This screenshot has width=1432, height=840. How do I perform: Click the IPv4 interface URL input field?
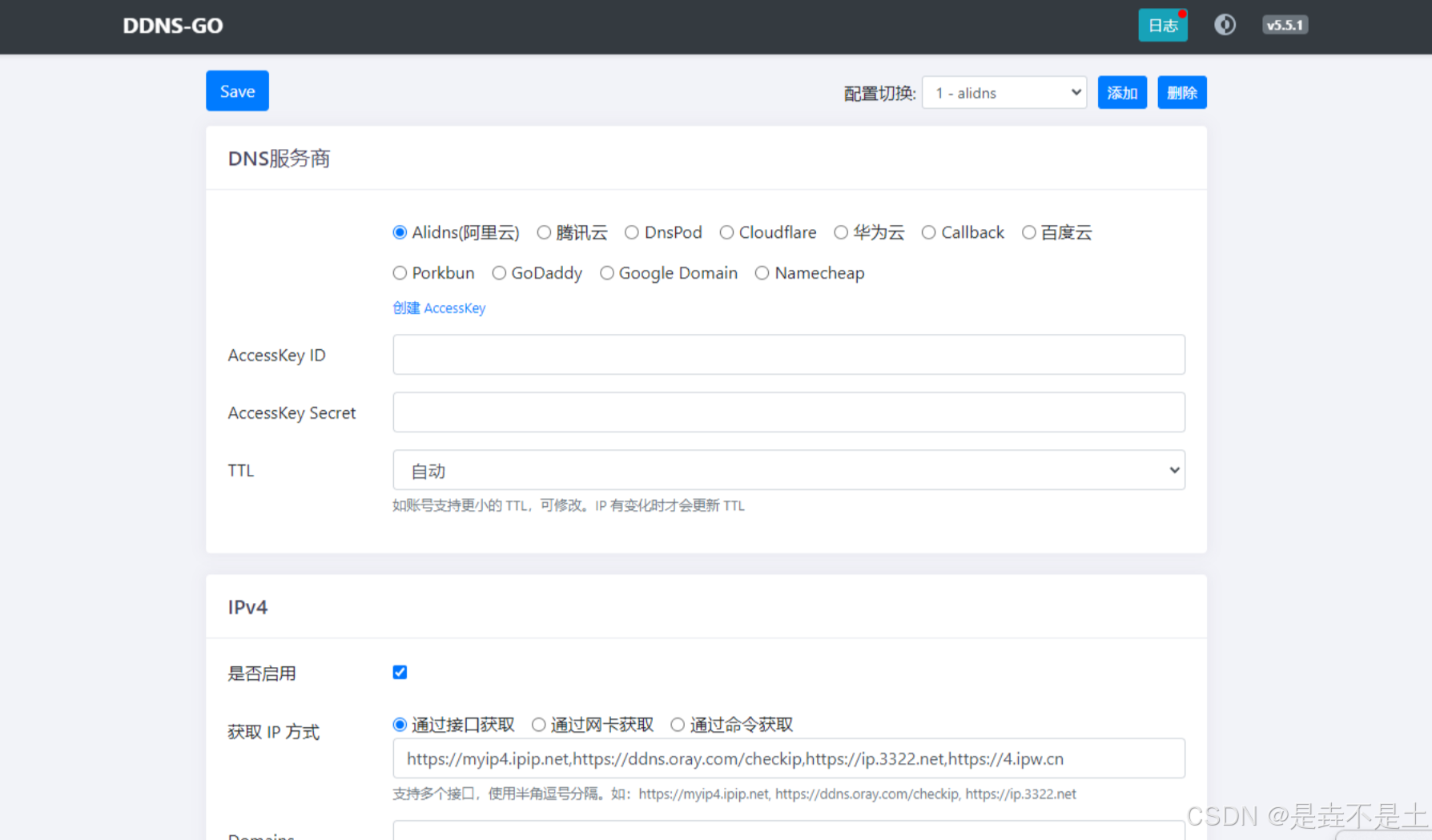click(x=789, y=758)
